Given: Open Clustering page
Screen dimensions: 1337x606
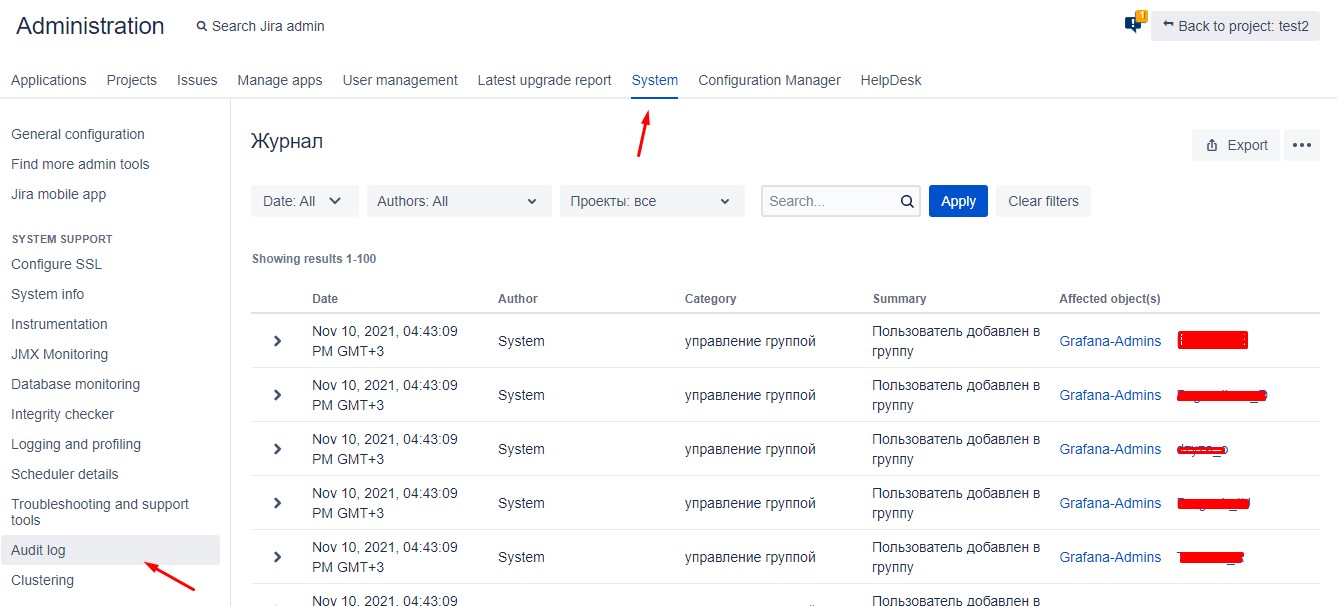Looking at the screenshot, I should (42, 580).
